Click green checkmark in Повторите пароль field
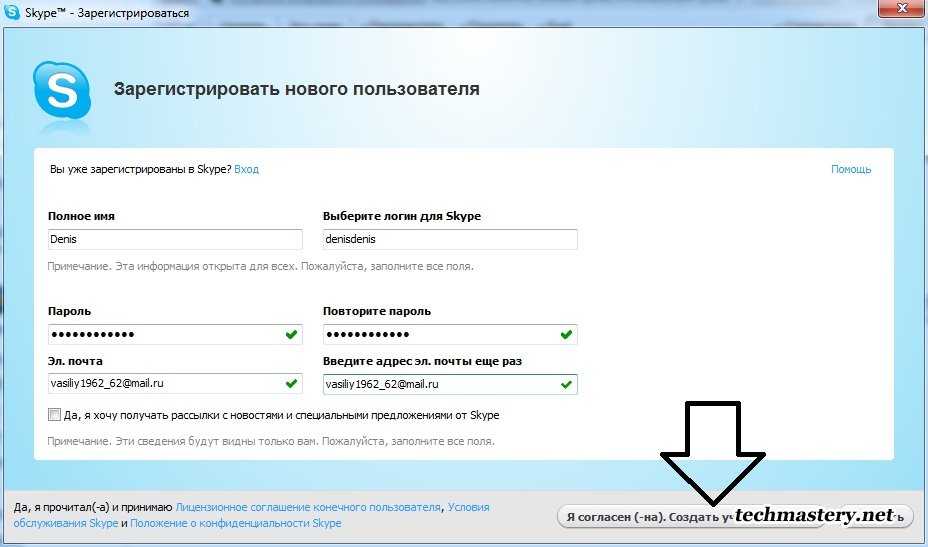 [566, 334]
